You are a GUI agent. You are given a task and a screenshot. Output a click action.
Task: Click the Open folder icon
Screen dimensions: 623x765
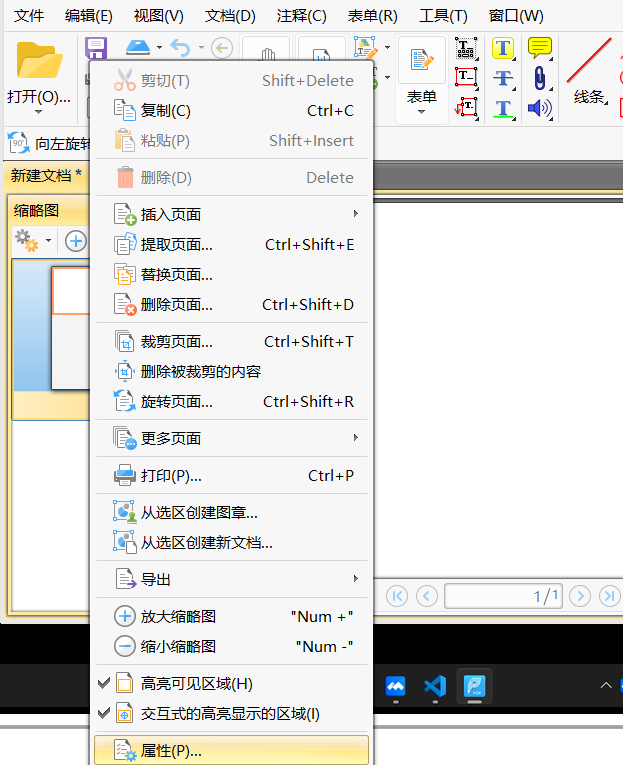[39, 60]
